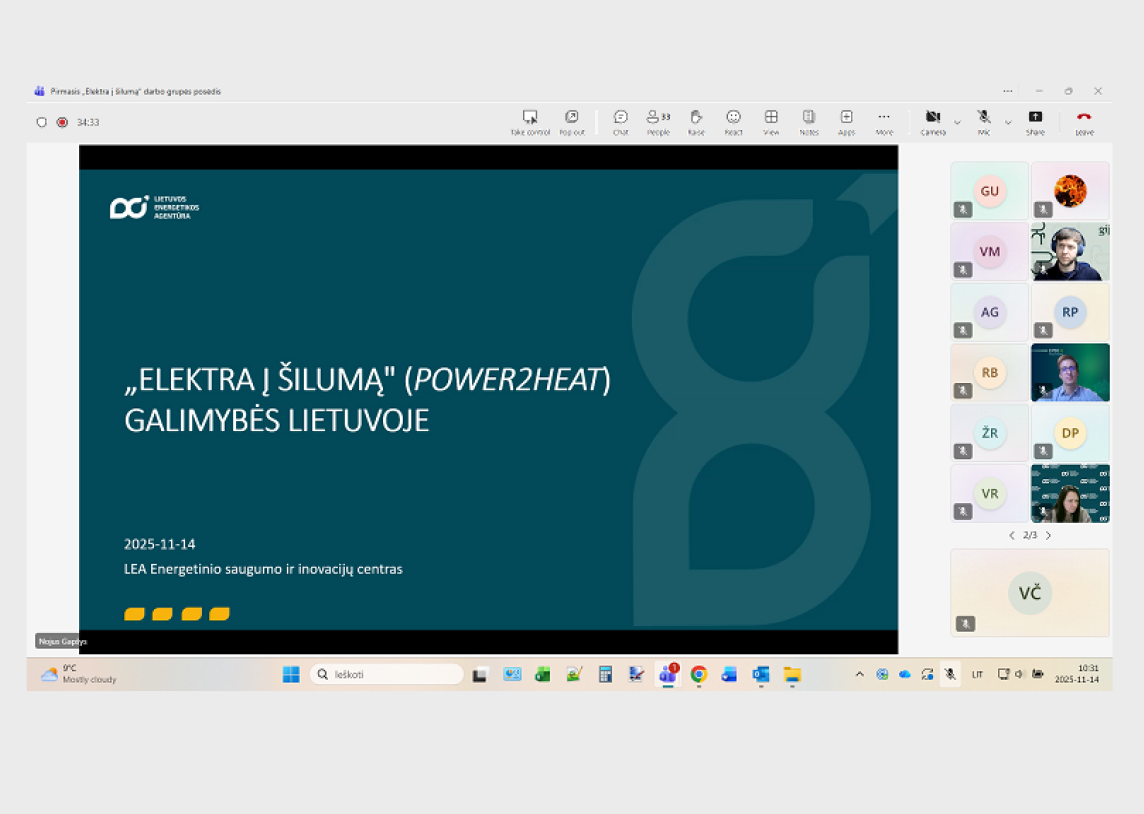
Task: Show the People list with 33 participants
Action: [x=657, y=120]
